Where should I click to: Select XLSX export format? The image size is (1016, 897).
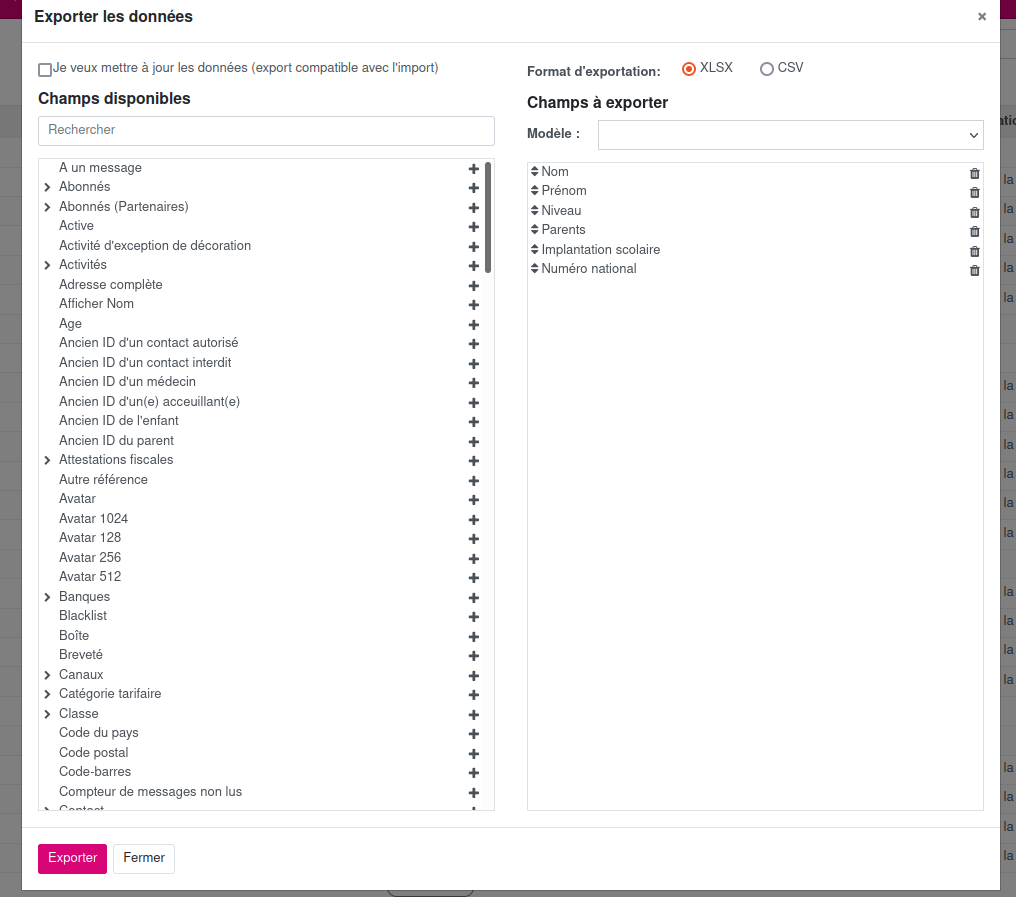688,69
